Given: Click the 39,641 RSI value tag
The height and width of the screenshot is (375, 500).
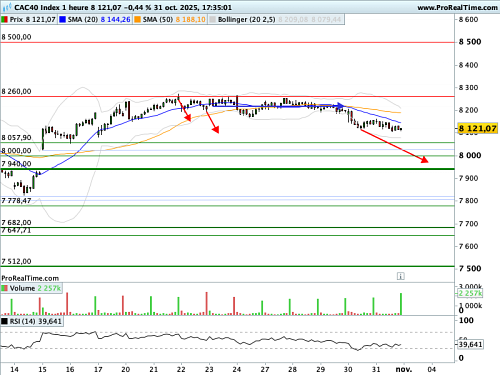Looking at the screenshot, I should pyautogui.click(x=470, y=344).
